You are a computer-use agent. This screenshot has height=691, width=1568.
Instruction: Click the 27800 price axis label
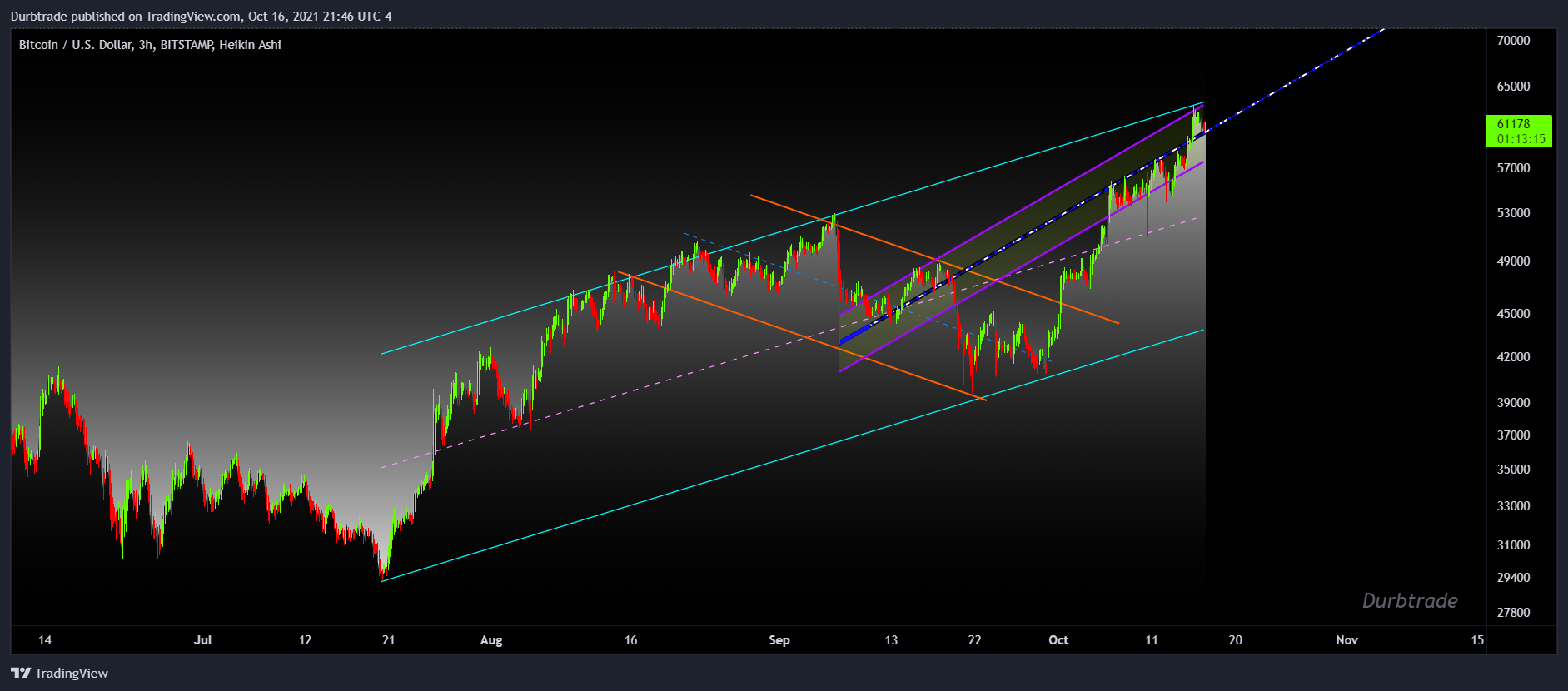point(1513,612)
